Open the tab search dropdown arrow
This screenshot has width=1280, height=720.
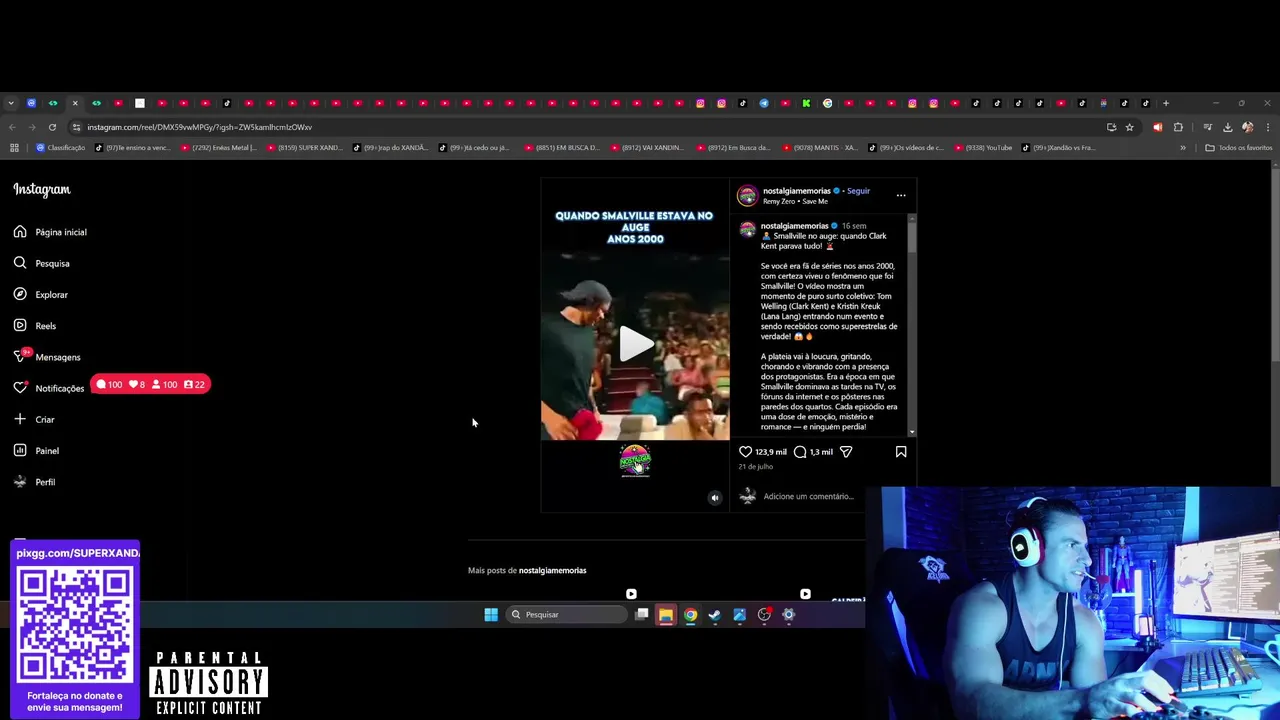coord(10,103)
